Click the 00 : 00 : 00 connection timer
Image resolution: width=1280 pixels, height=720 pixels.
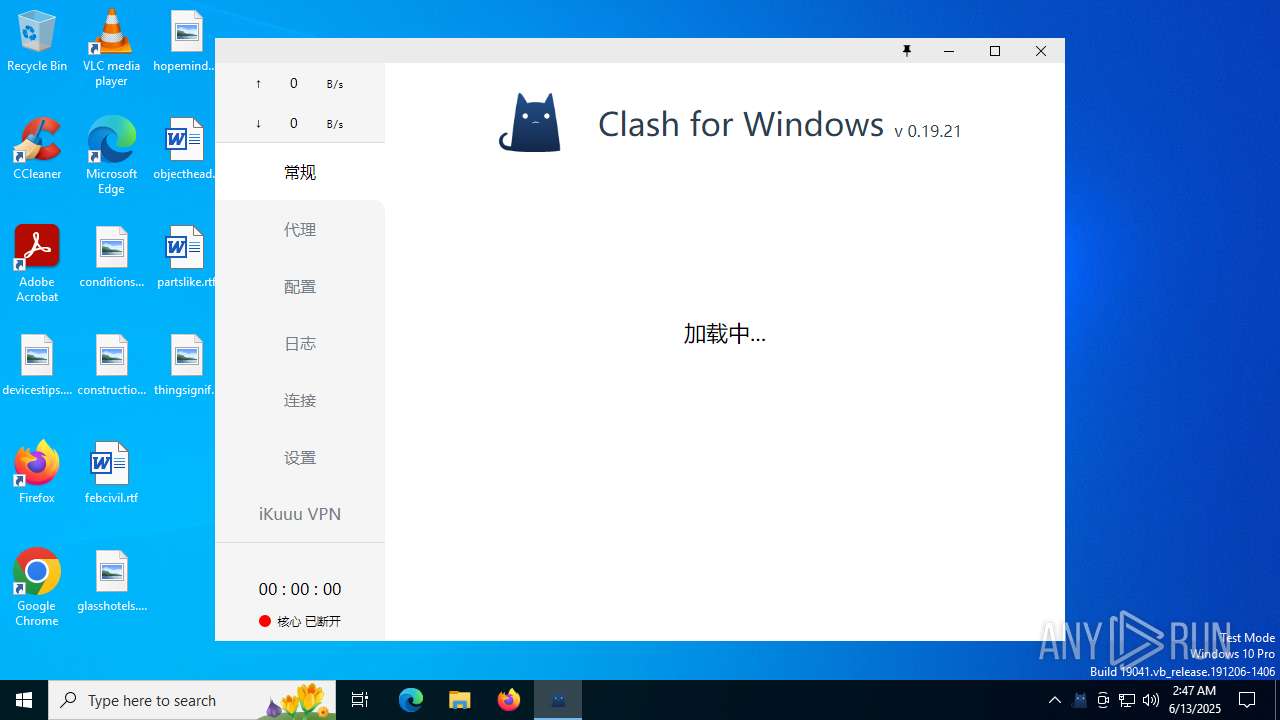pos(300,589)
